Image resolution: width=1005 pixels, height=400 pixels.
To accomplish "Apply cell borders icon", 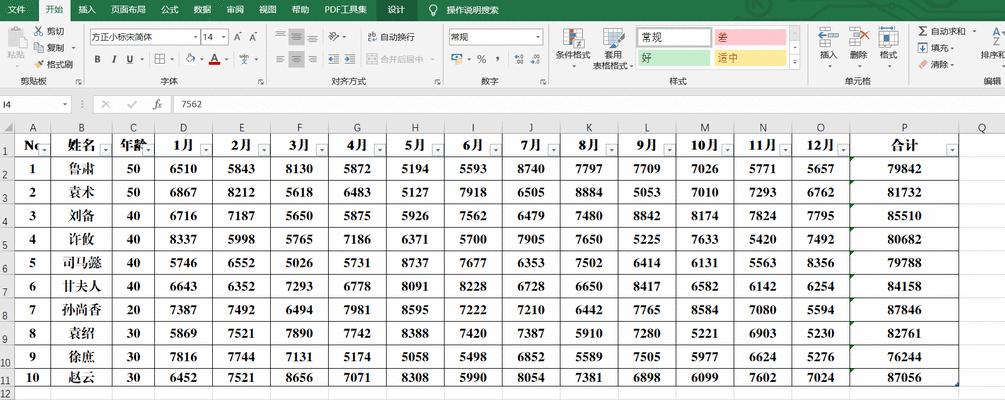I will tap(159, 59).
